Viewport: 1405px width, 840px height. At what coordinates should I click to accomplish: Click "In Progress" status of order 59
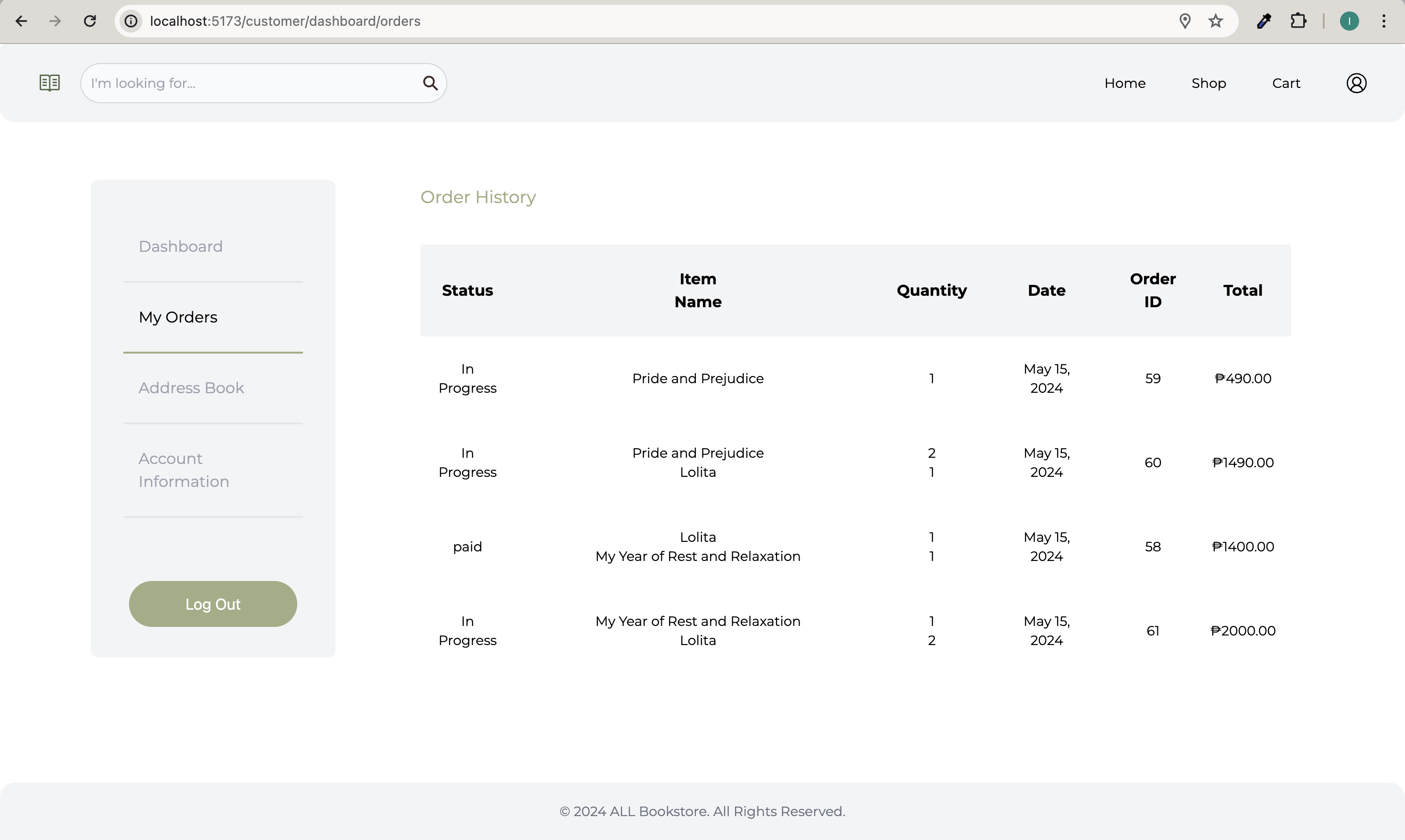pos(467,378)
